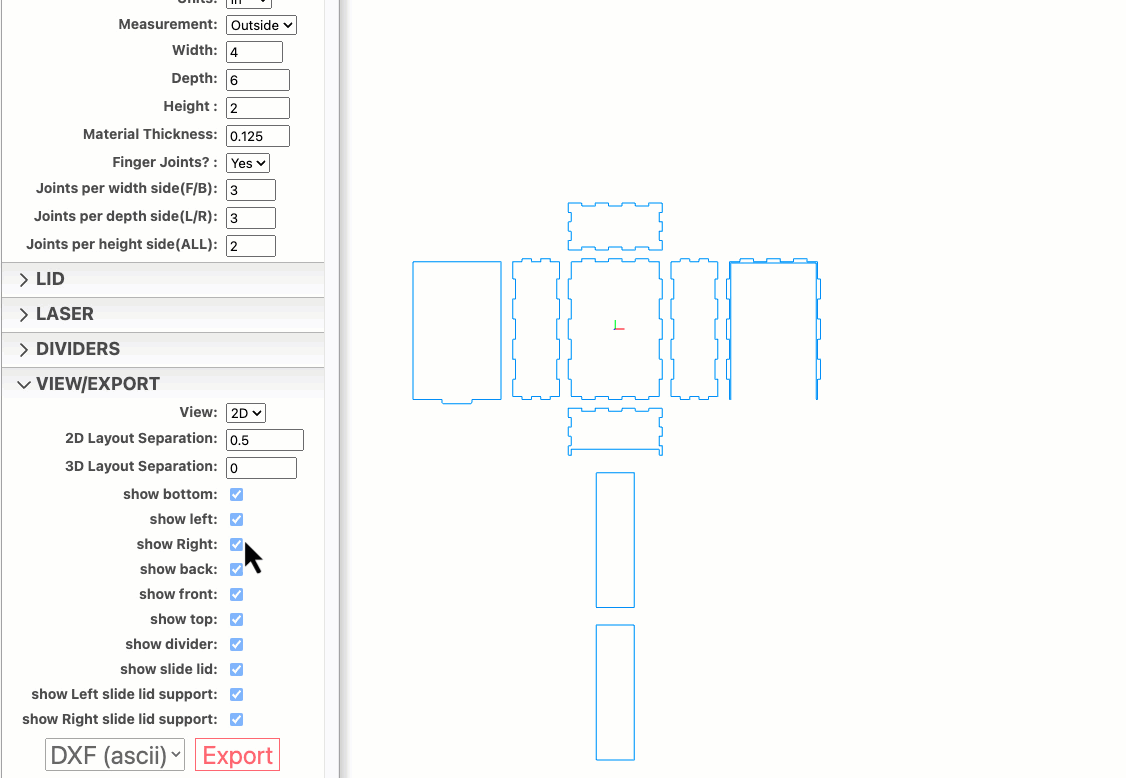Open the Measurement dropdown
1126x778 pixels.
point(261,25)
